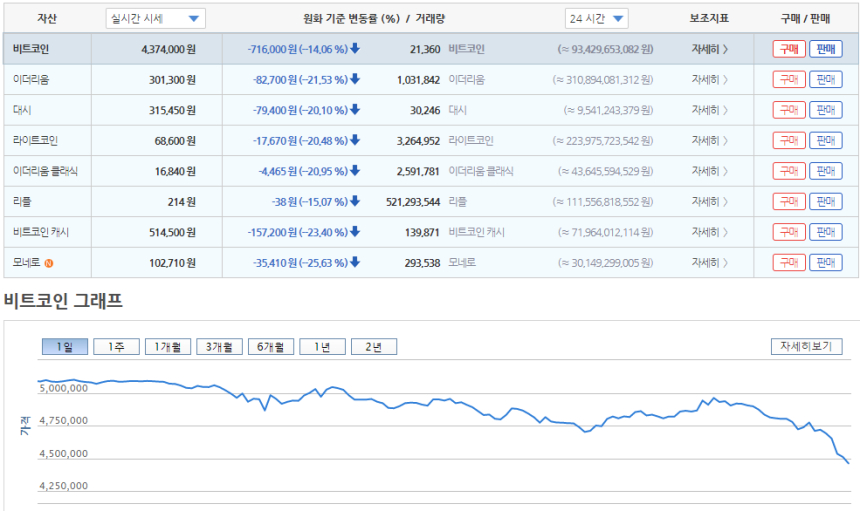Click 판매 button for 모네로
Image resolution: width=860 pixels, height=511 pixels.
(x=825, y=263)
